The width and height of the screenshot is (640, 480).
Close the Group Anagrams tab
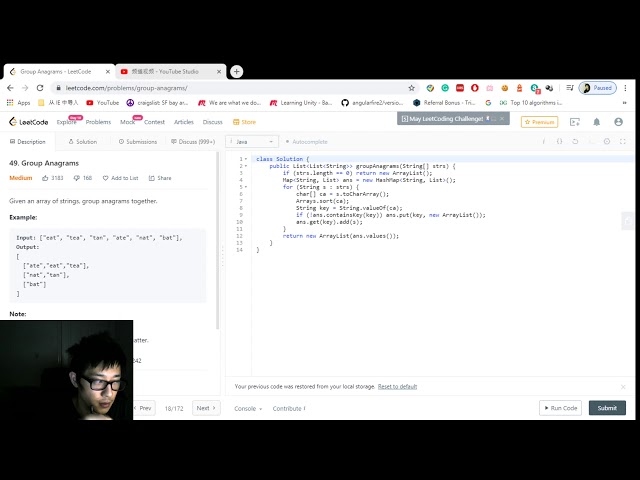coord(108,71)
